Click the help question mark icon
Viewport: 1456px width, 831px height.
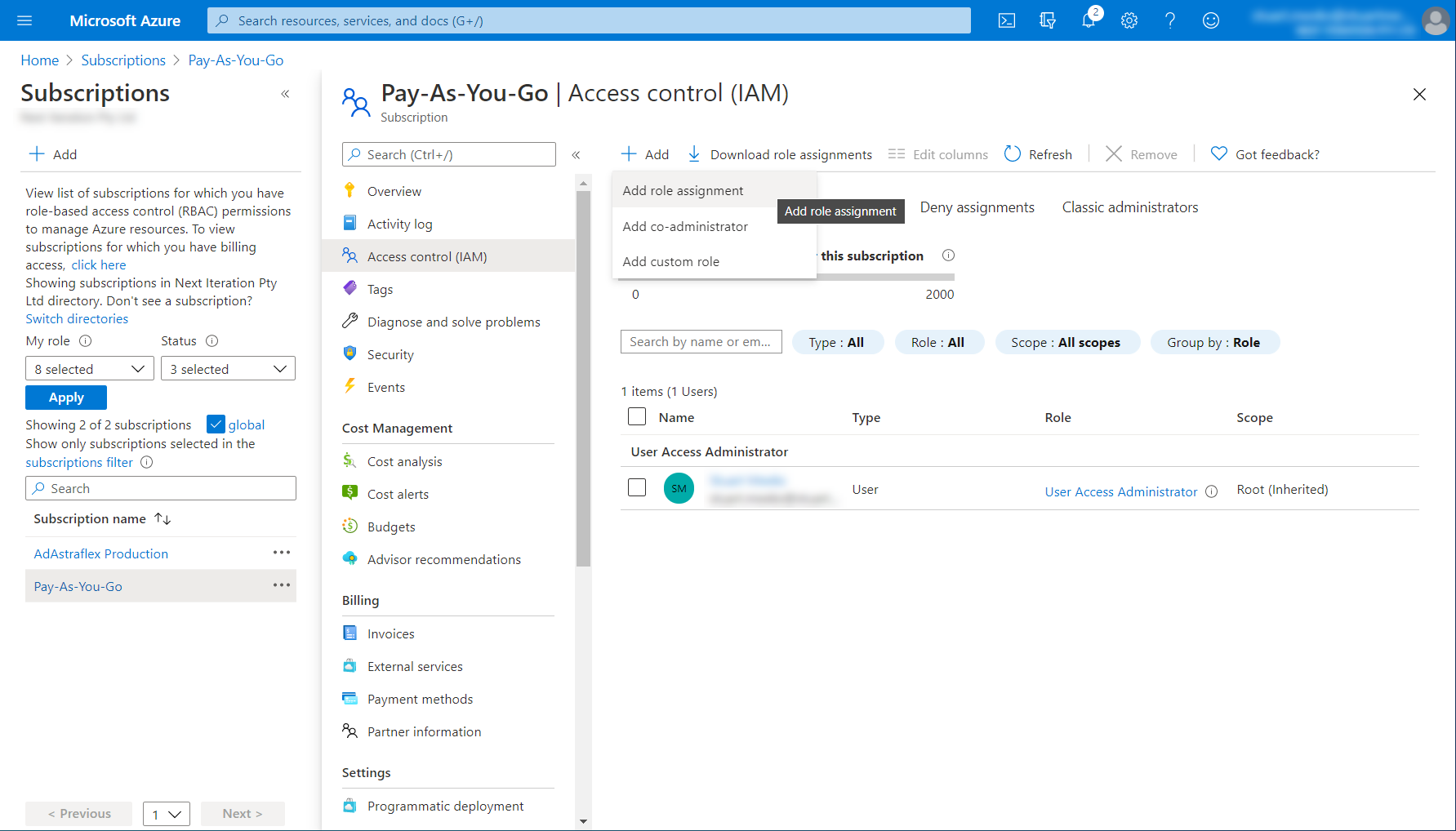(1170, 20)
